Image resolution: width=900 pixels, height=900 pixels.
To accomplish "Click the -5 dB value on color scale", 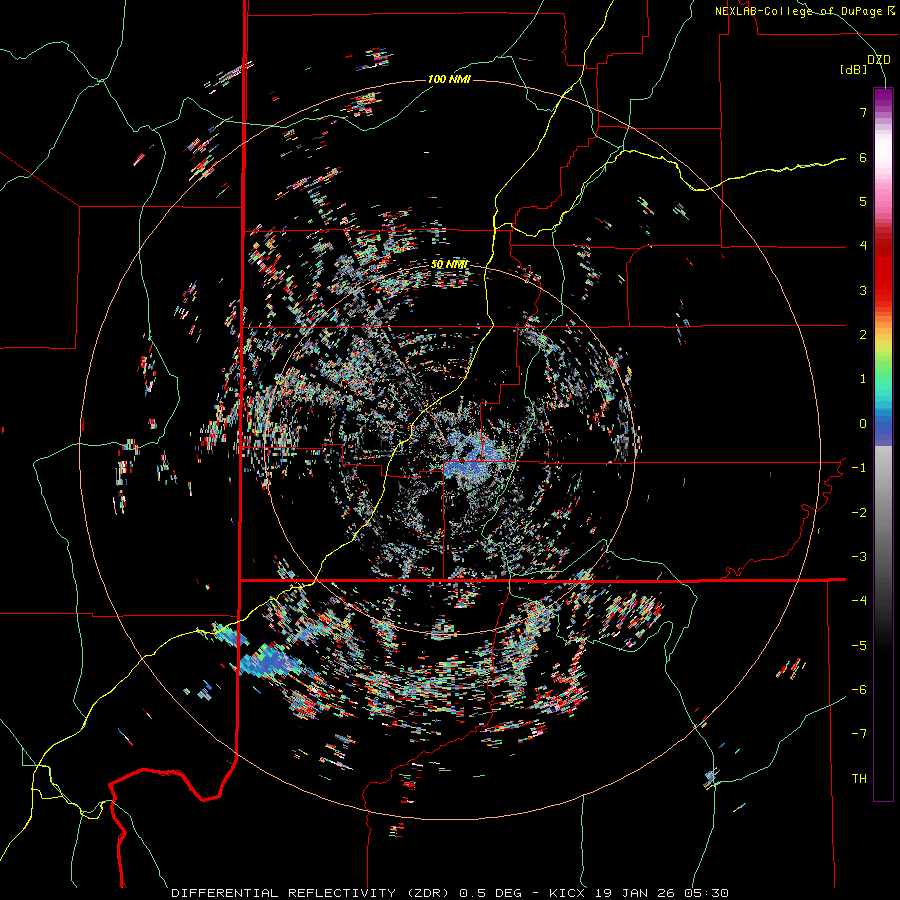I will [x=859, y=646].
